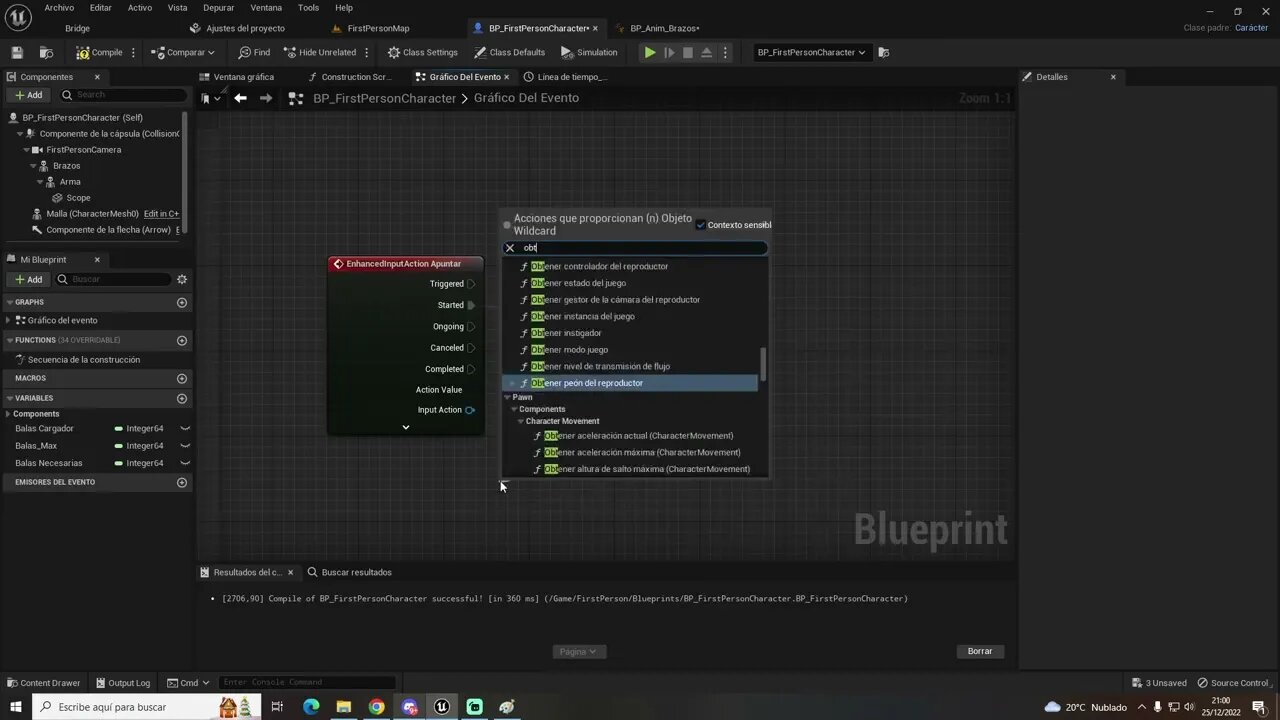Viewport: 1280px width, 720px height.
Task: Toggle Simulation mode
Action: 589,52
